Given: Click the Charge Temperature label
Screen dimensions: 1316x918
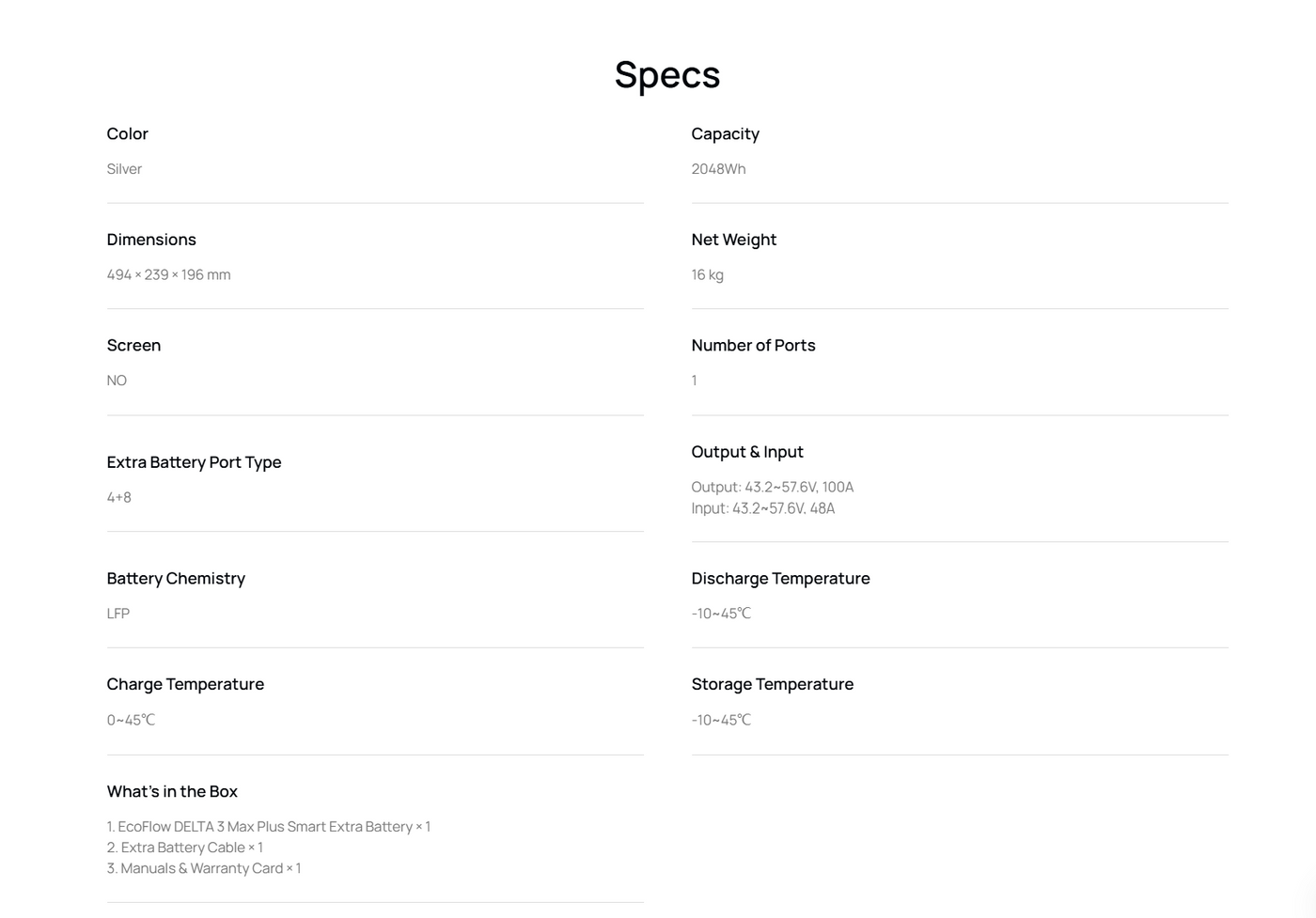Looking at the screenshot, I should 185,685.
